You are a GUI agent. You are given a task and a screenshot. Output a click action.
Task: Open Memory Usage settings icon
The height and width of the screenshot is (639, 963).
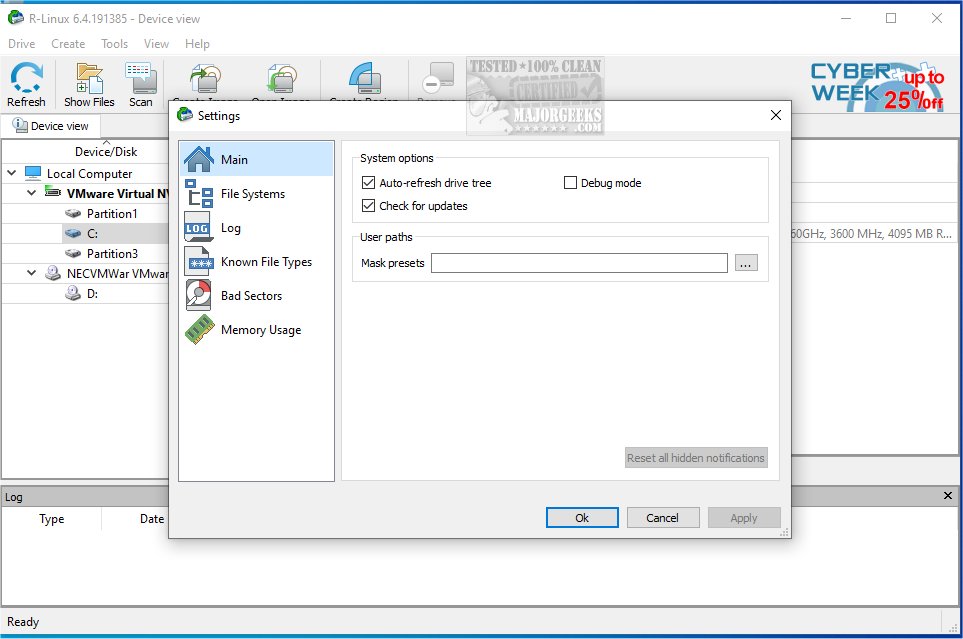pyautogui.click(x=200, y=330)
